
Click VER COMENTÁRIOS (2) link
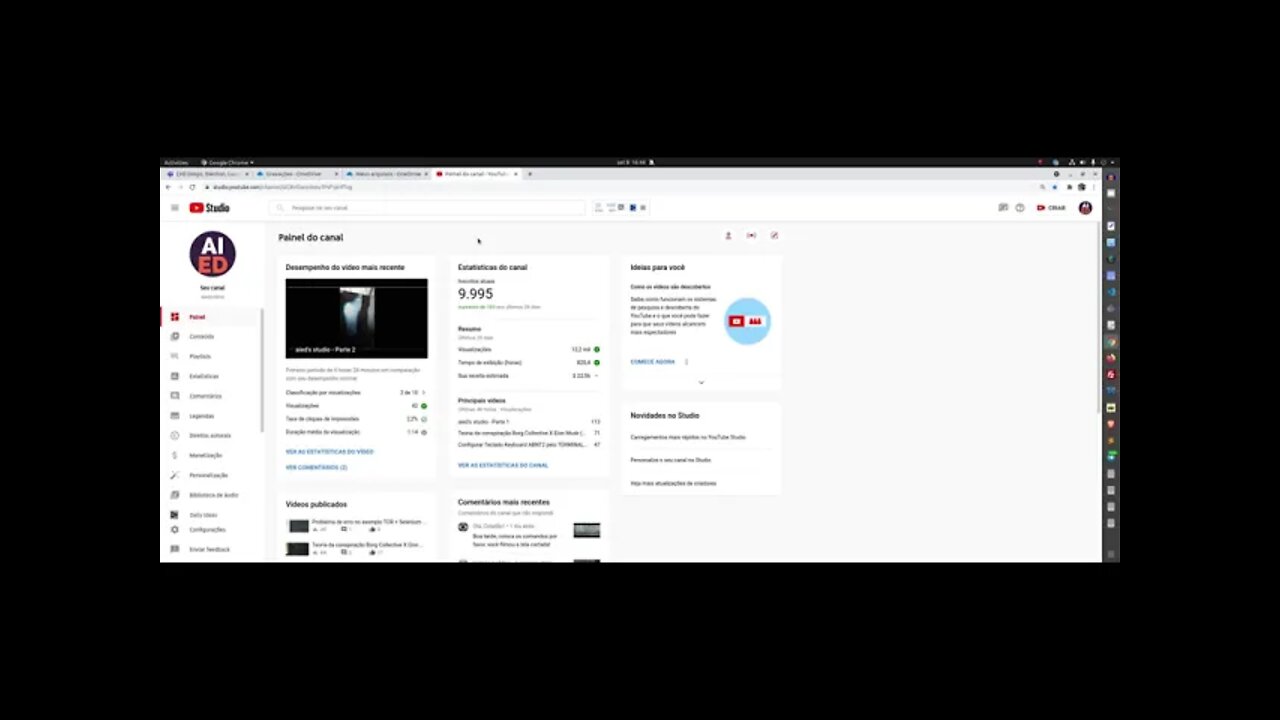tap(316, 467)
